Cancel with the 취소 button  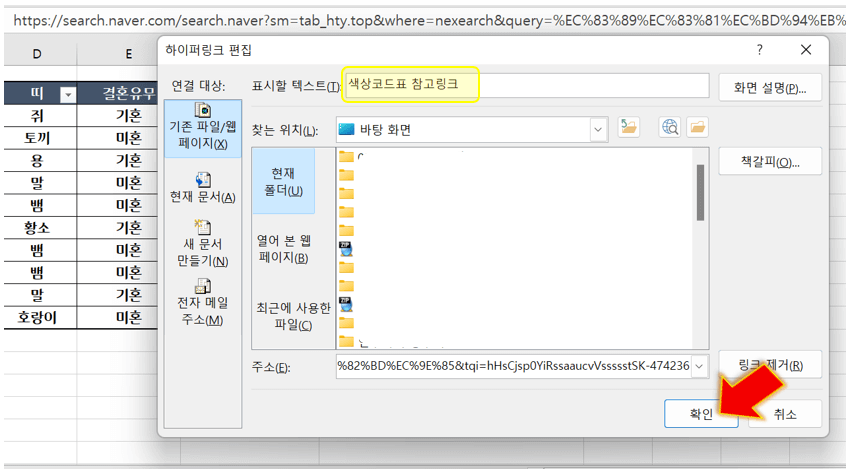[785, 414]
